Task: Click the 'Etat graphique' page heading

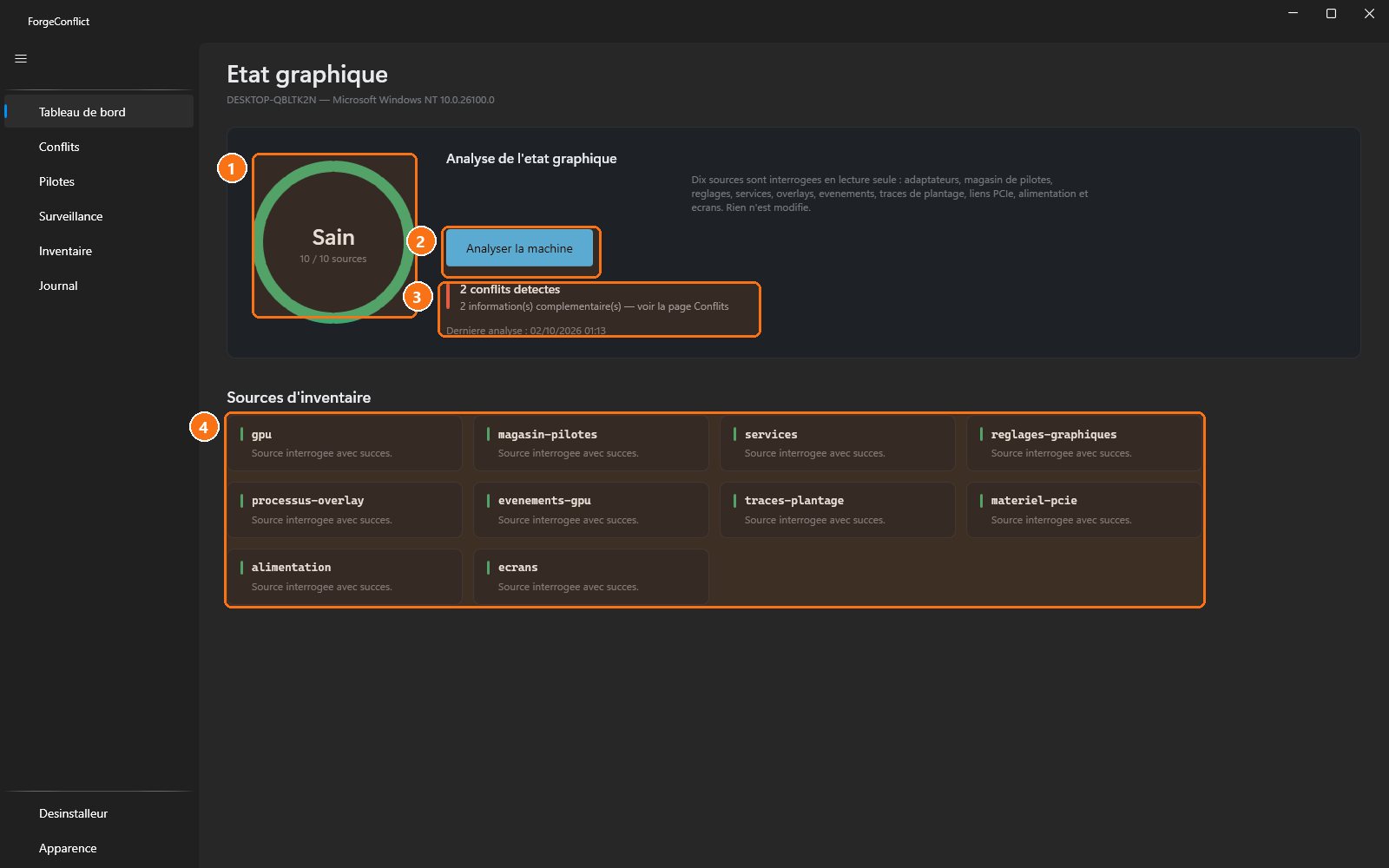Action: 307,75
